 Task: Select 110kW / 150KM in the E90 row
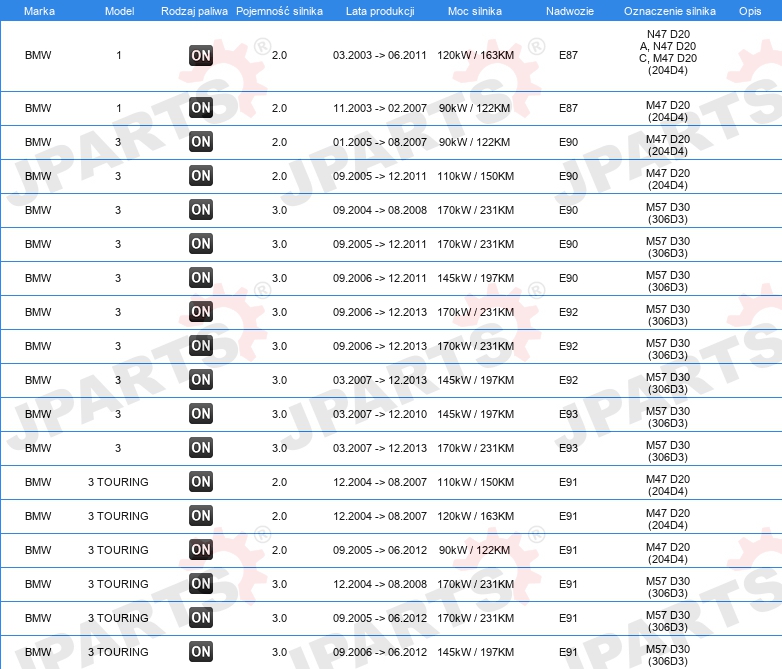point(475,176)
